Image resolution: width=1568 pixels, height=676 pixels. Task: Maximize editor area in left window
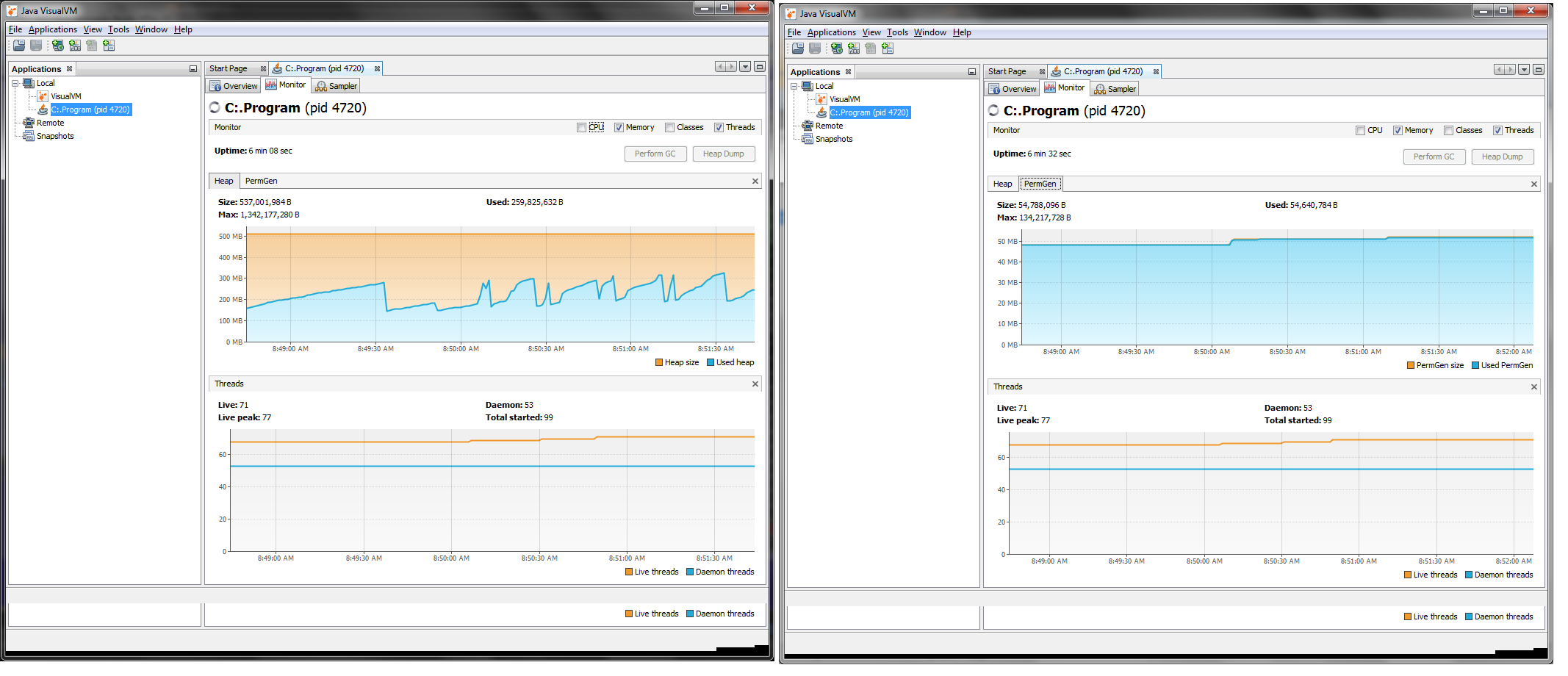(760, 67)
